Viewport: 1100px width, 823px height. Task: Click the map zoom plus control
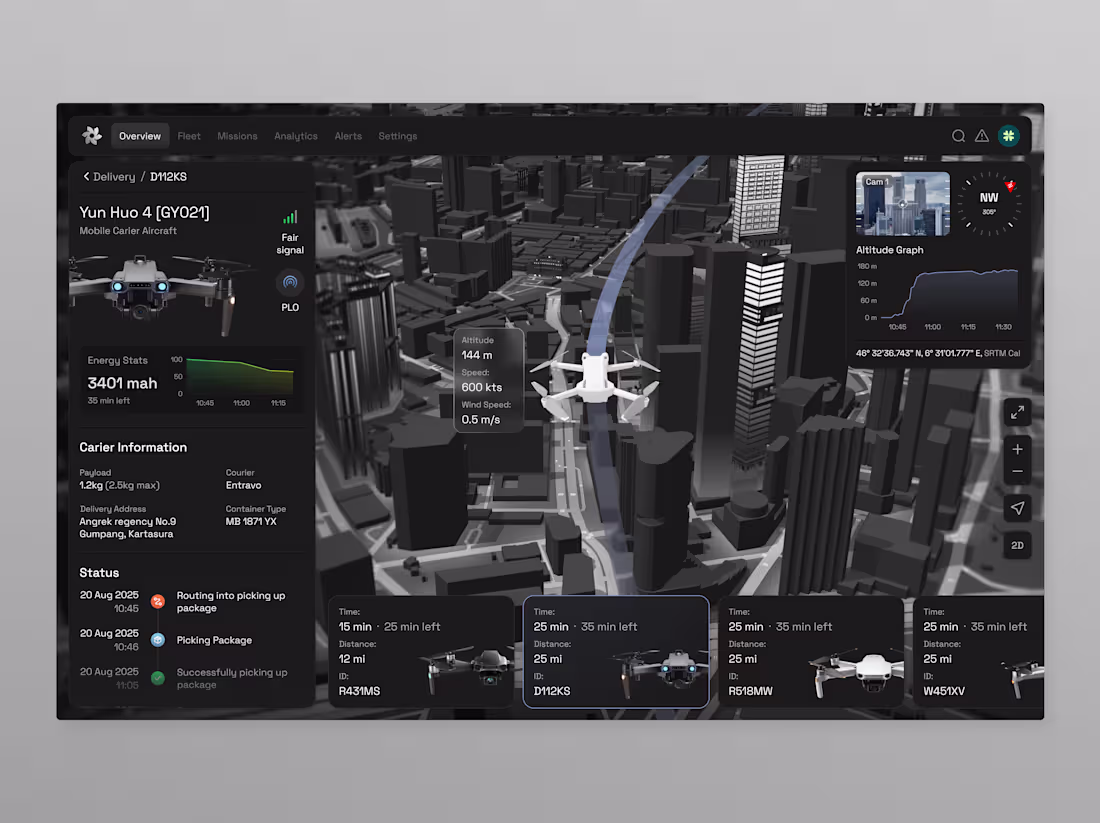(x=1017, y=448)
